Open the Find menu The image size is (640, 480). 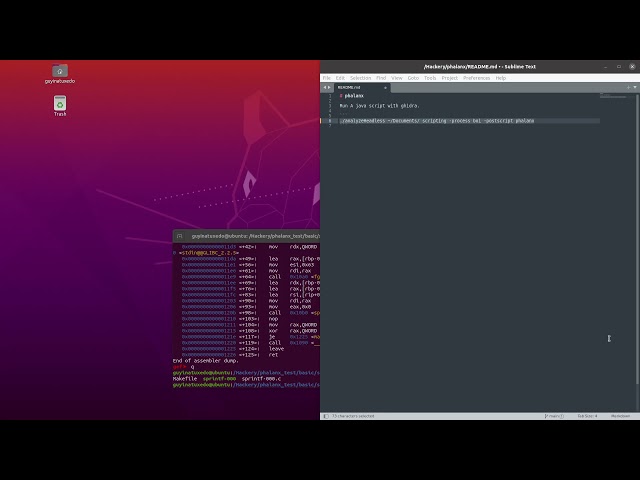[x=381, y=78]
